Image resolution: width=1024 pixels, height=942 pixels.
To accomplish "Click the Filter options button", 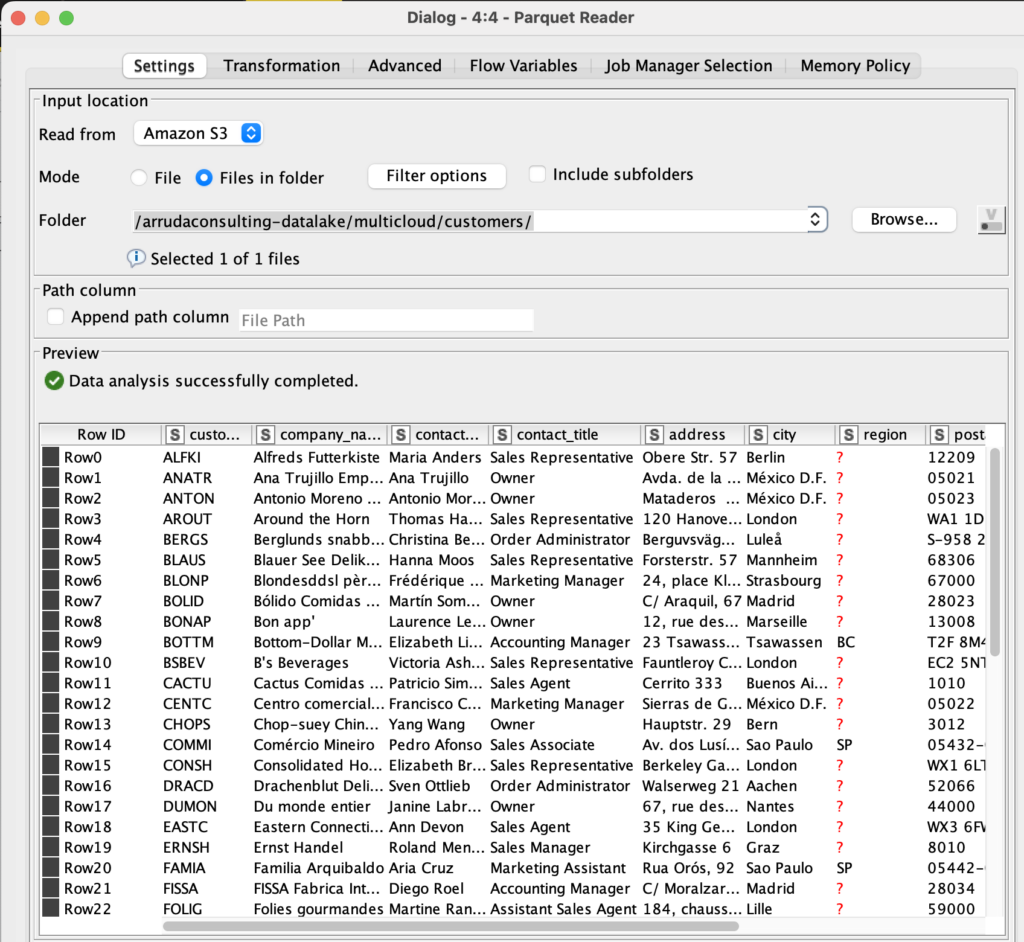I will (x=436, y=176).
